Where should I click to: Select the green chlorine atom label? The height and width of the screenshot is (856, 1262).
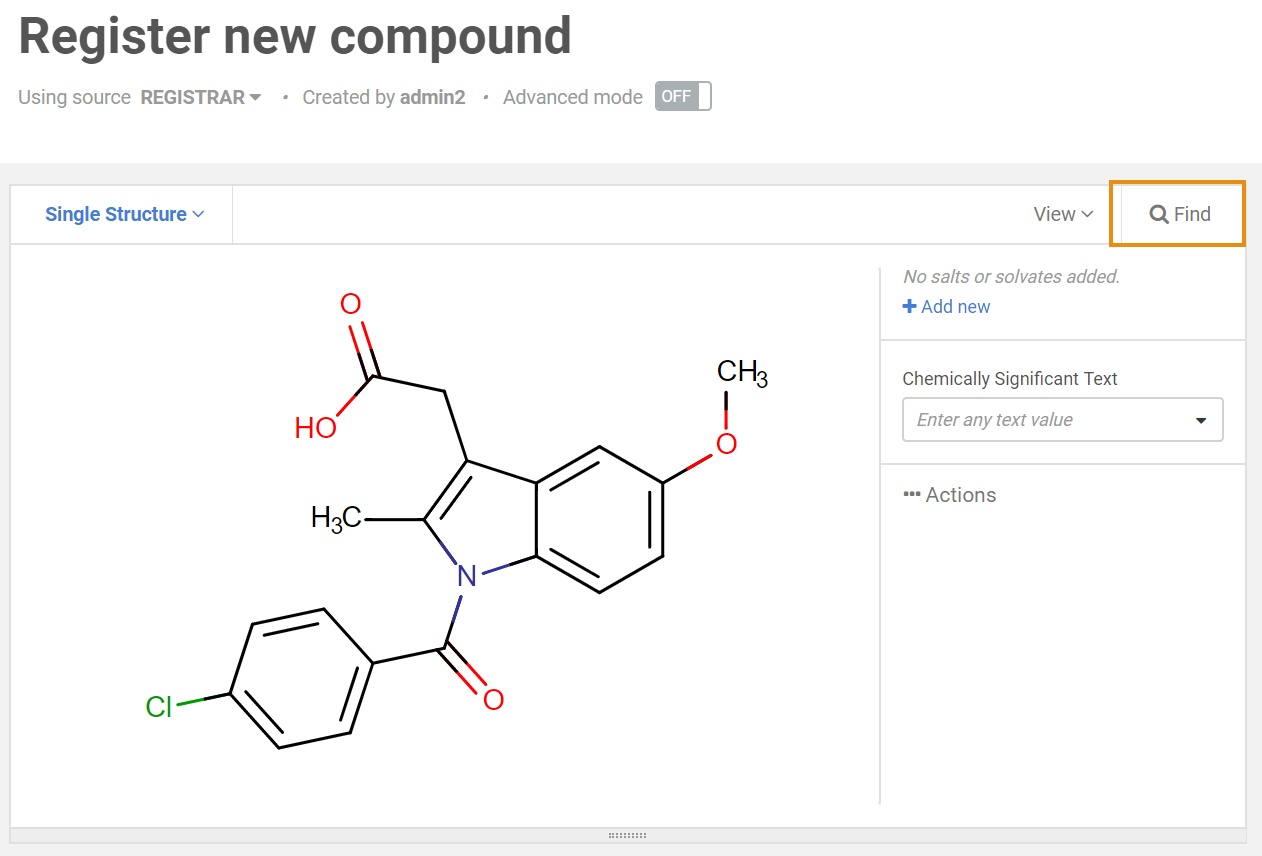[159, 707]
